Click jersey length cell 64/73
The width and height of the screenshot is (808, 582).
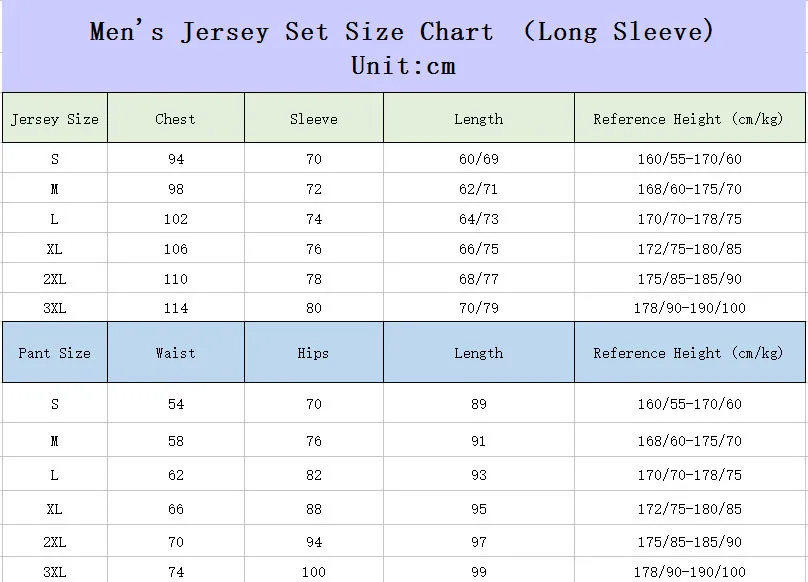click(x=479, y=219)
